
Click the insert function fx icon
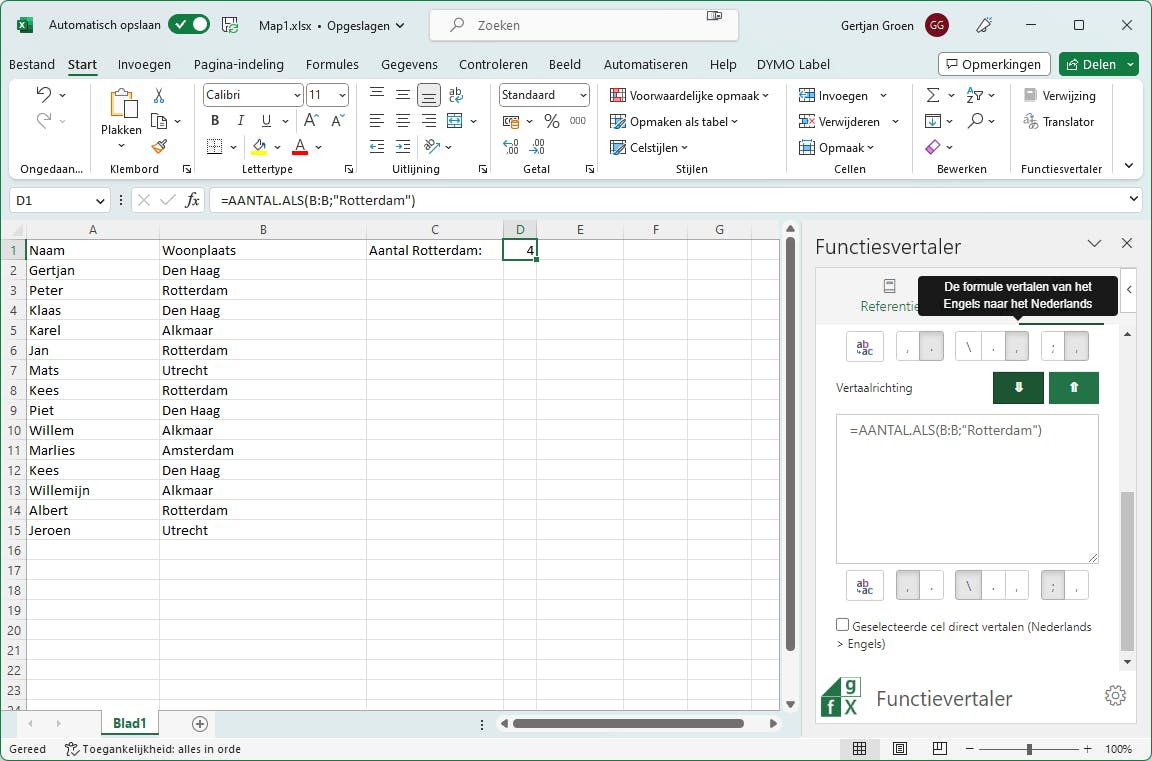192,200
